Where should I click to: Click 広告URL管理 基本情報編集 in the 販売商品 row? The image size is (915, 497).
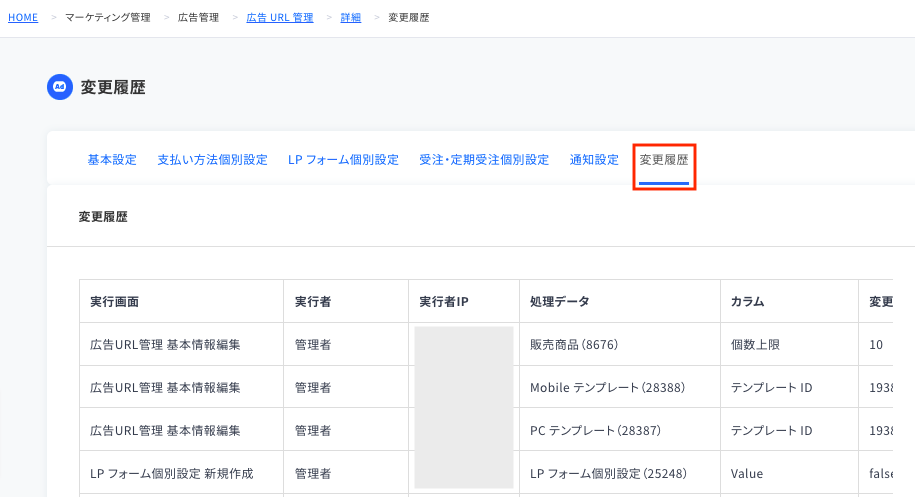pyautogui.click(x=165, y=345)
